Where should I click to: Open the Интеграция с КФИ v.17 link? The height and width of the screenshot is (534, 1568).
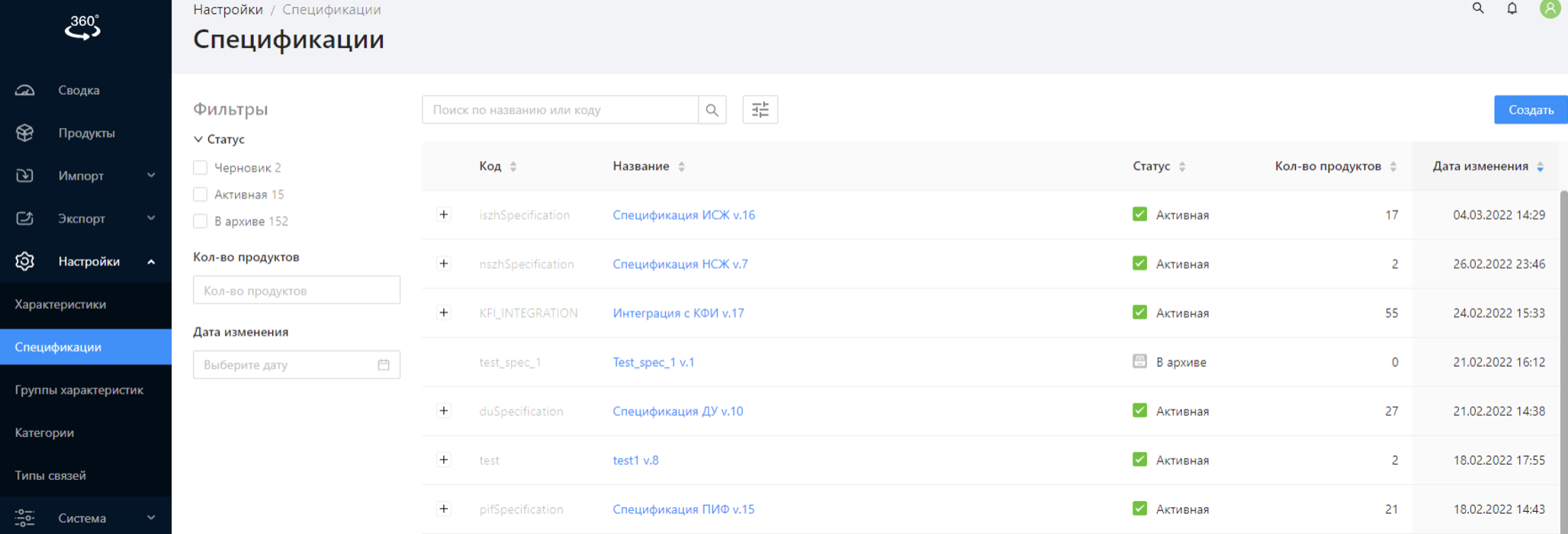[678, 313]
